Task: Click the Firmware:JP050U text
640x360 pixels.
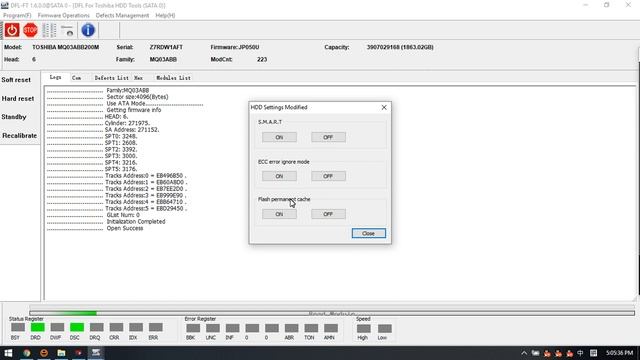Action: [235, 47]
